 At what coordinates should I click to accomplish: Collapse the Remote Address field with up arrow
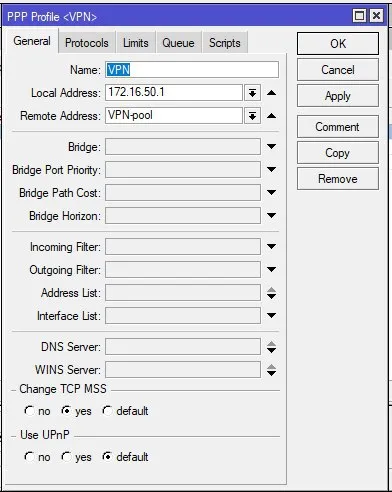(x=271, y=116)
